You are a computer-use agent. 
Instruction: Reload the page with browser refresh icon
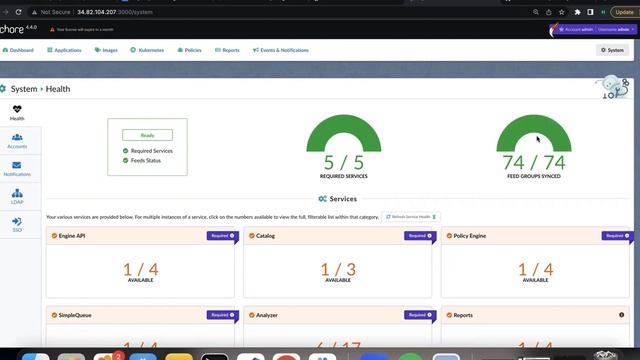(x=18, y=12)
